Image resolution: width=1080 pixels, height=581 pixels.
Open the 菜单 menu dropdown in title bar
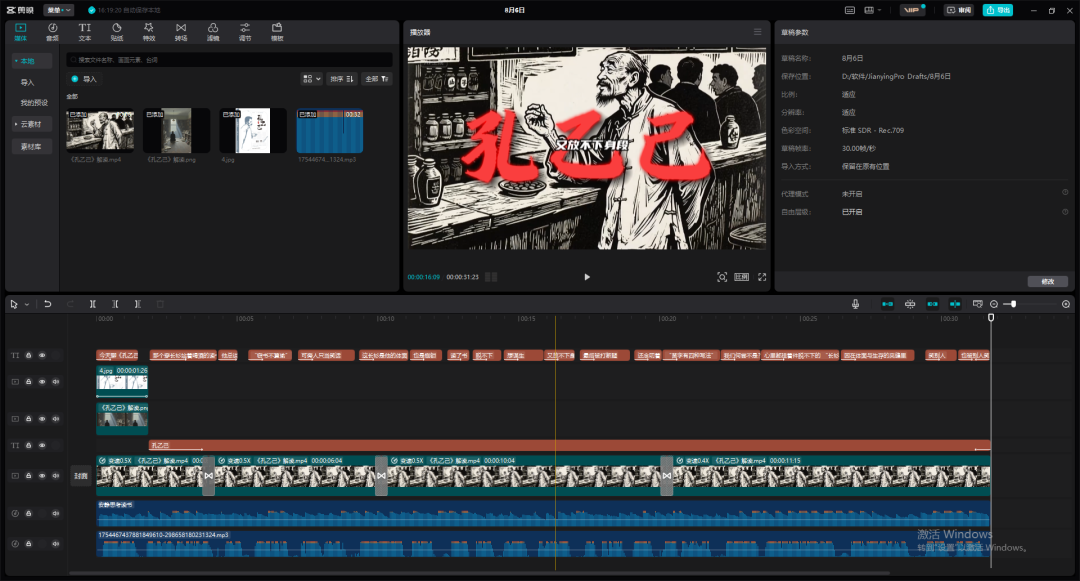pyautogui.click(x=59, y=10)
